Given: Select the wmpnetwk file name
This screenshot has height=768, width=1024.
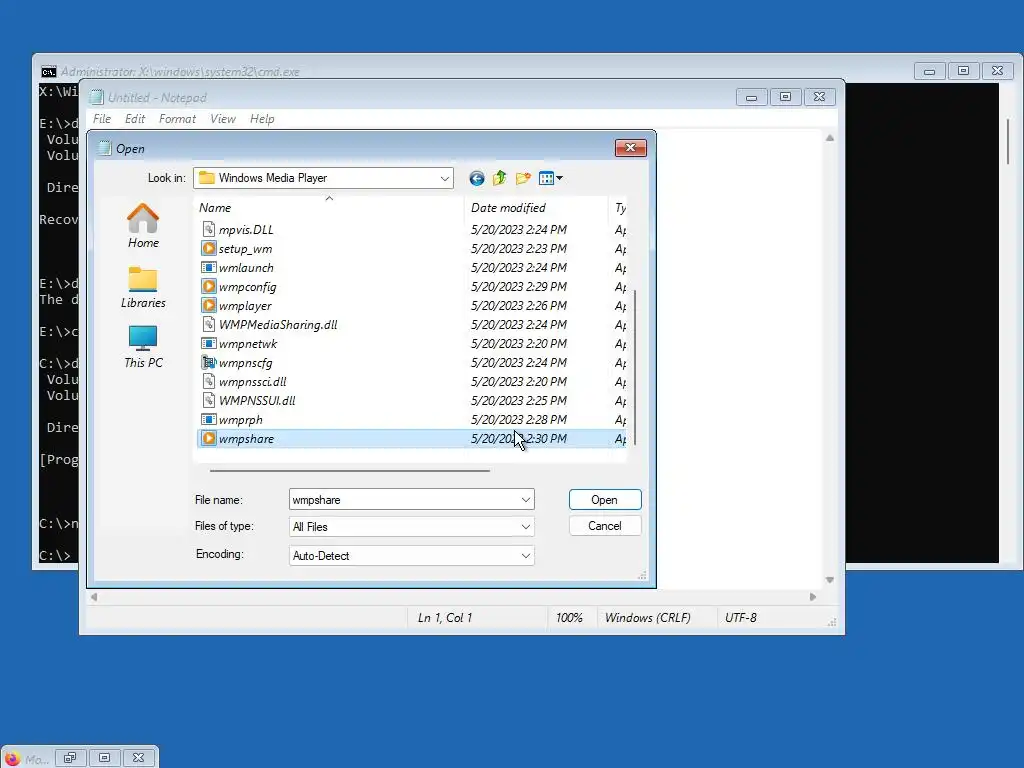Looking at the screenshot, I should point(248,344).
